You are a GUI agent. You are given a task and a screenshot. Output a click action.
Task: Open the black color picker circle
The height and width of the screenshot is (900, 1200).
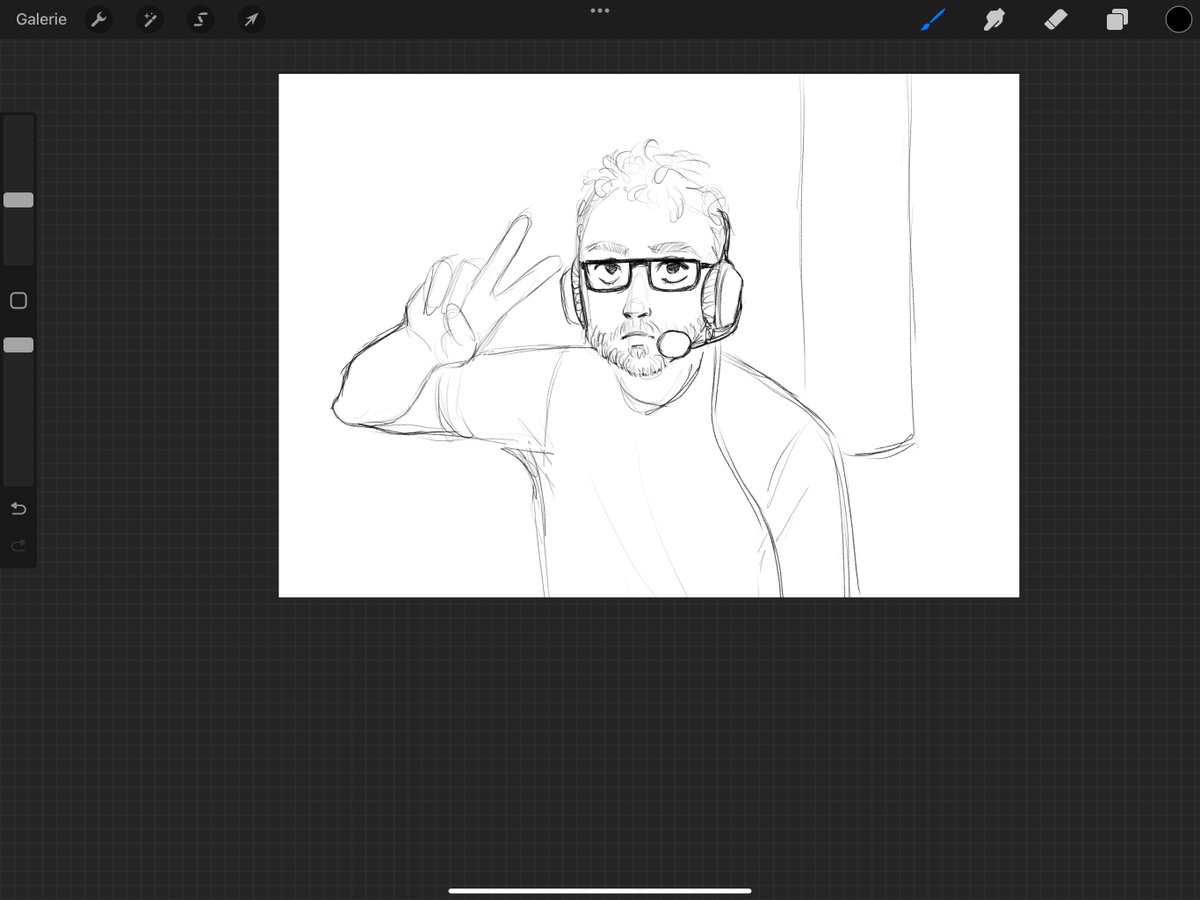click(x=1178, y=19)
